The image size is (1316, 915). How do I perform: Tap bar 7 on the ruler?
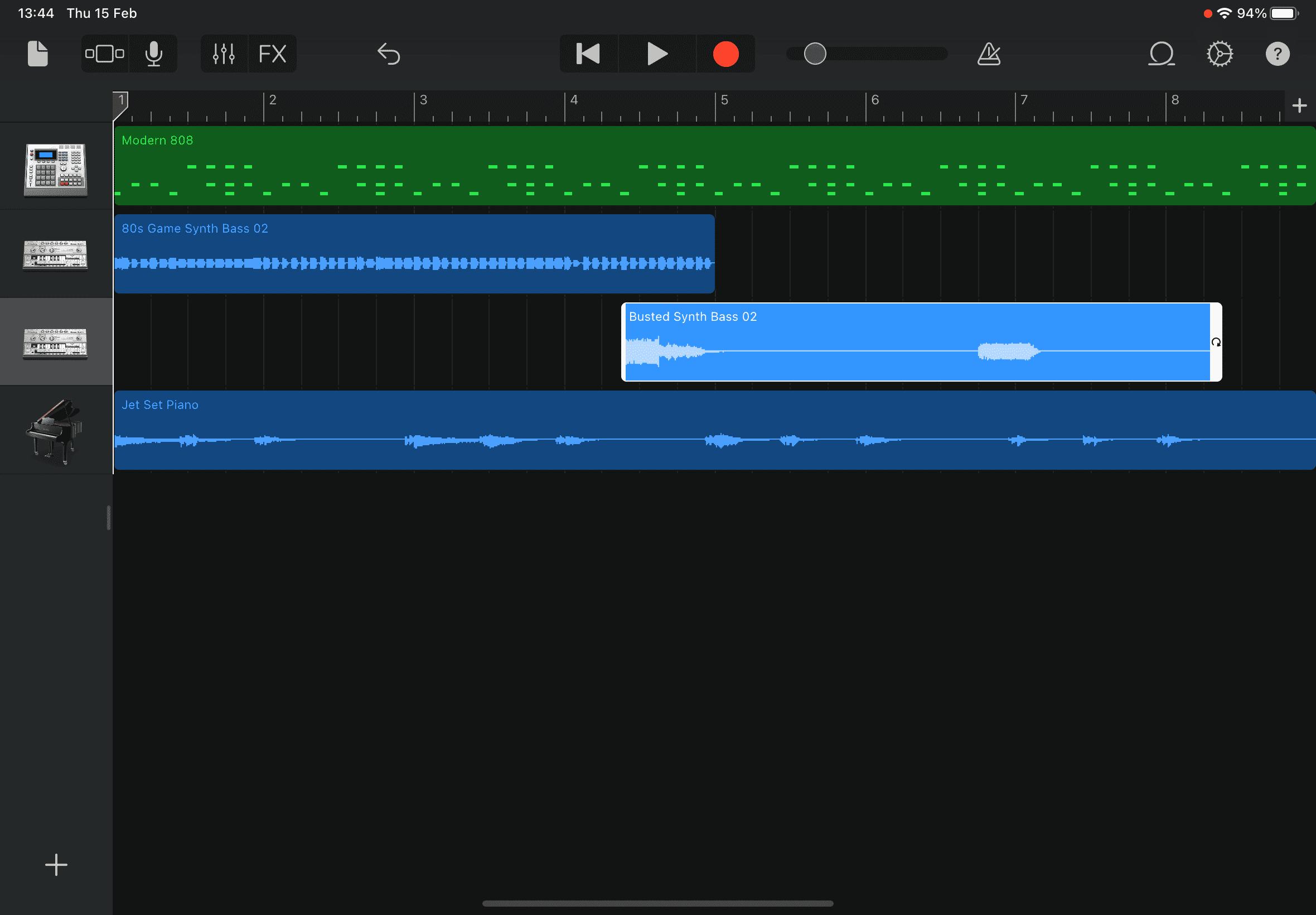pyautogui.click(x=1024, y=100)
